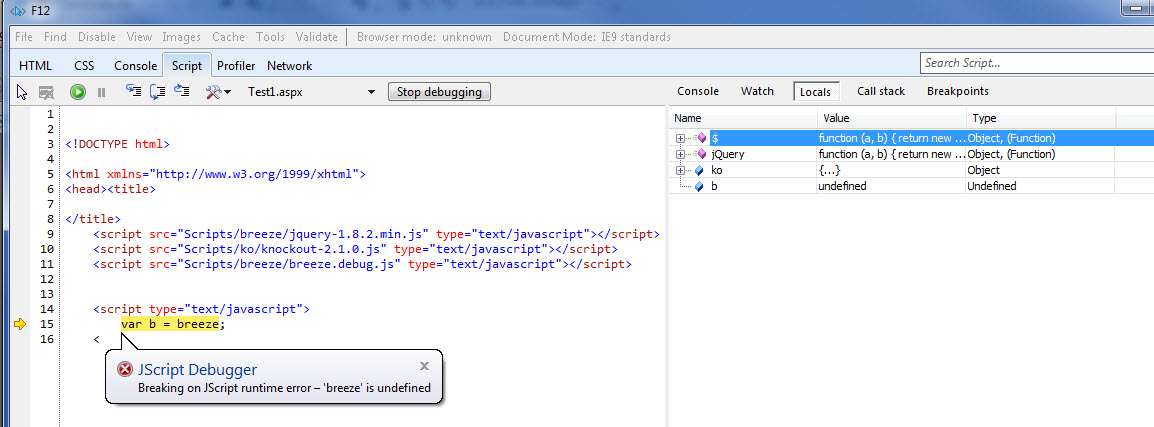Click highlighted code var b = breeze
The image size is (1154, 427).
coord(170,324)
